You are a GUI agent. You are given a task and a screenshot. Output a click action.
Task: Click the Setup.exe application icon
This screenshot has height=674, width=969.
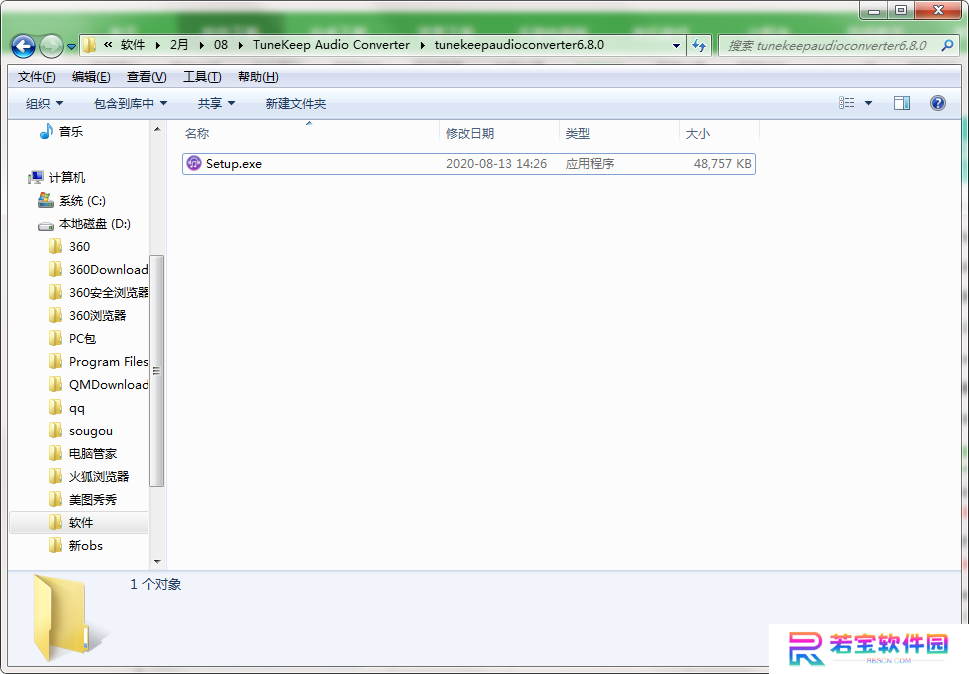194,163
